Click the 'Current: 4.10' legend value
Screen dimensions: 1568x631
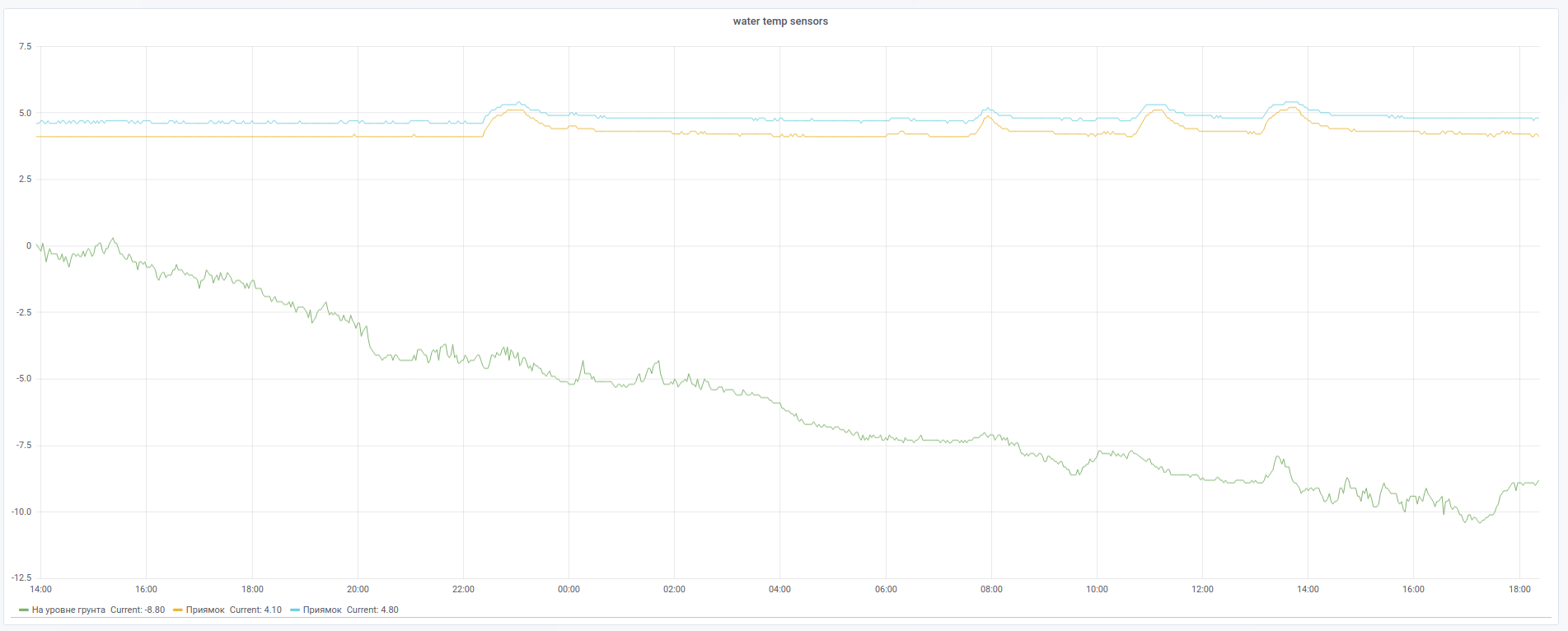(x=255, y=610)
